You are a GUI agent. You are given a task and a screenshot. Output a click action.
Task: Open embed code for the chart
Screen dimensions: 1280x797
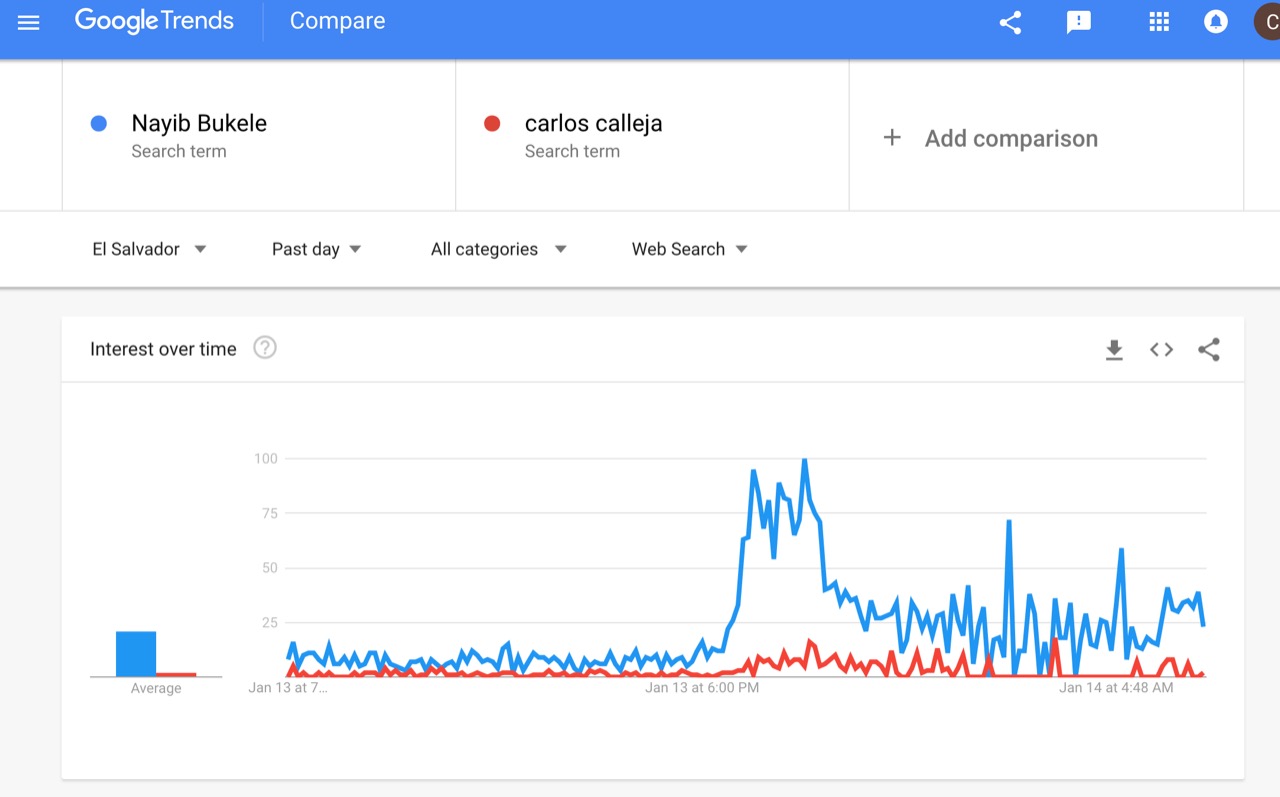pyautogui.click(x=1161, y=350)
